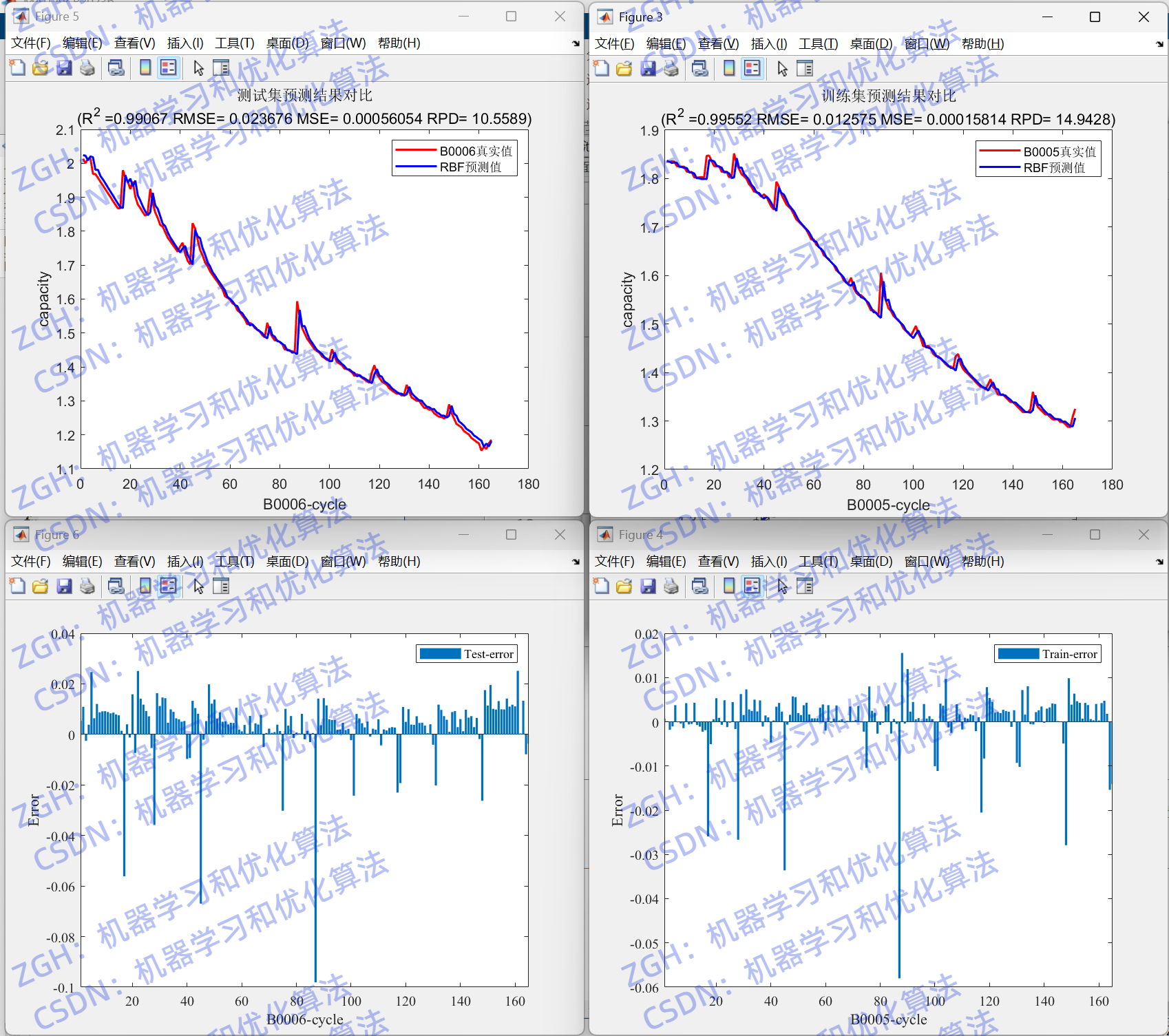Open 帮助(H) menu in Figure 3
Image resolution: width=1169 pixels, height=1036 pixels.
[983, 44]
